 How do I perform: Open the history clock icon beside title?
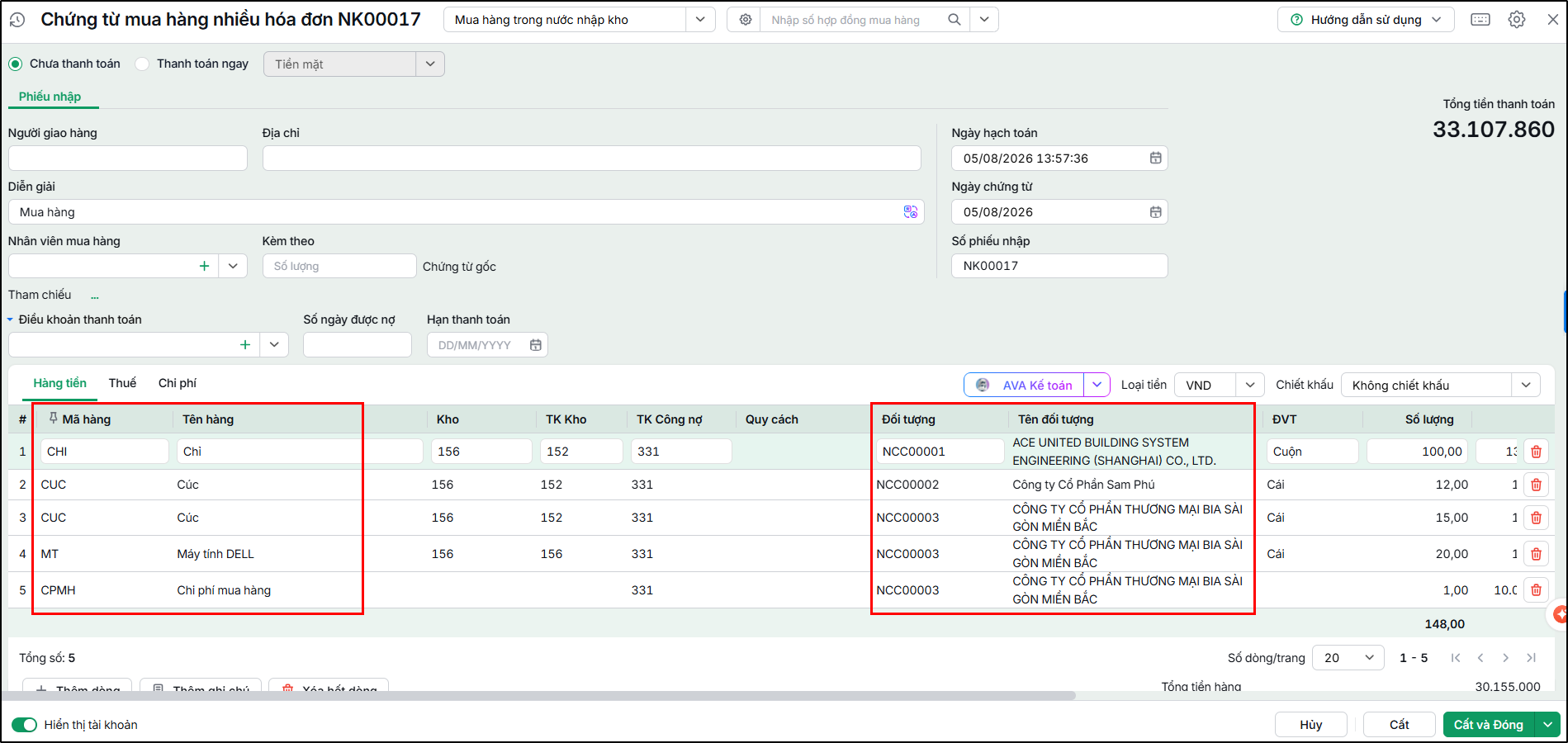tap(17, 20)
